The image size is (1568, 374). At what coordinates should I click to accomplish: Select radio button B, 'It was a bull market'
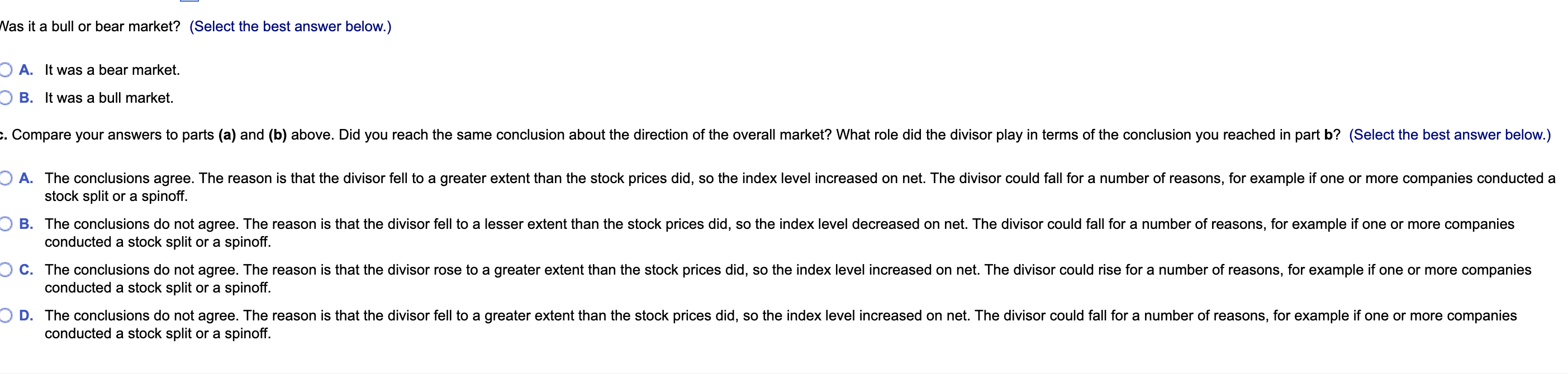coord(6,97)
